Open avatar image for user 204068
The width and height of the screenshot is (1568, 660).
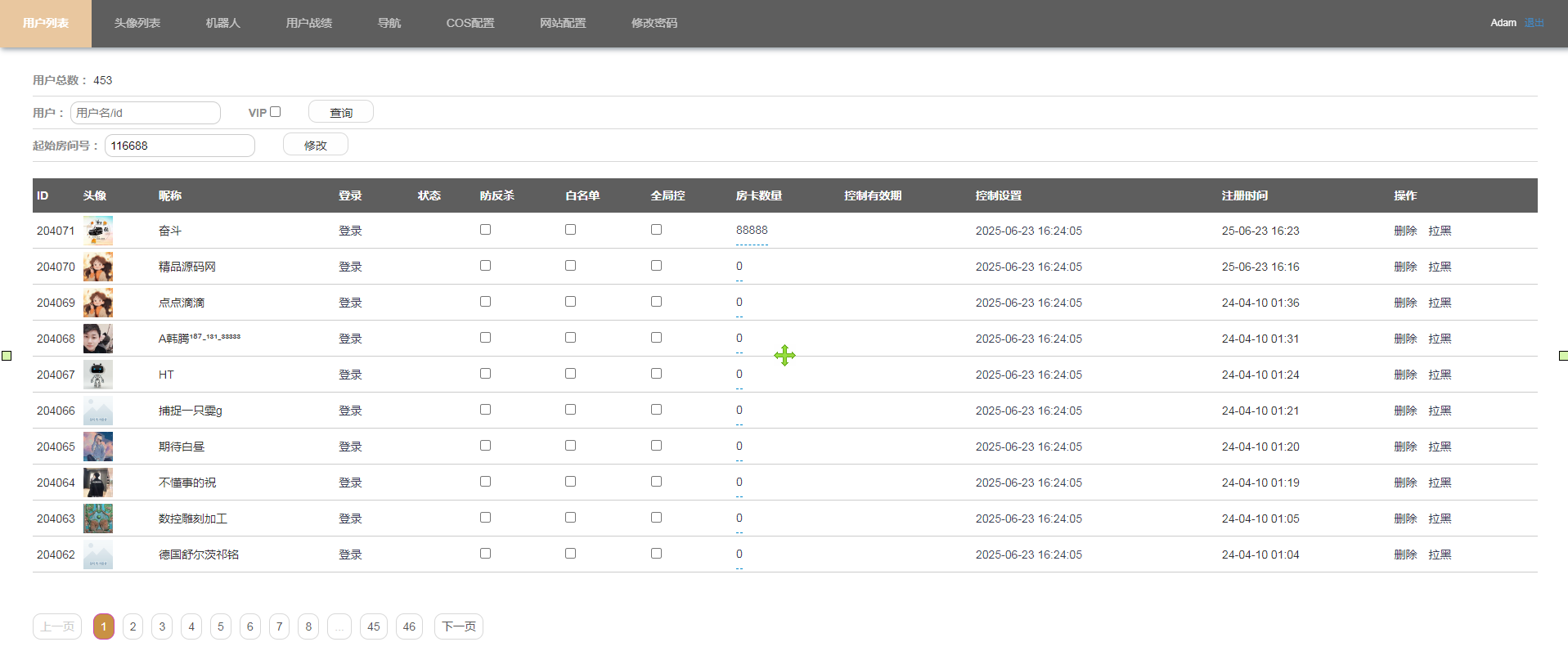(x=97, y=339)
